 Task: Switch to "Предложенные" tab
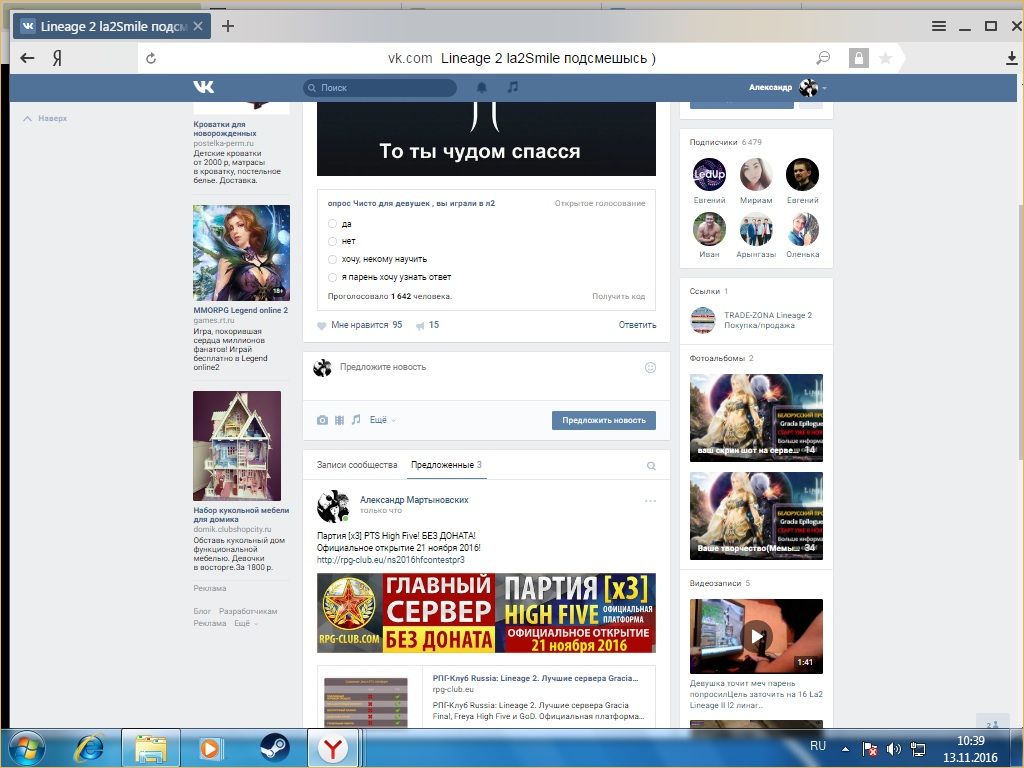(x=446, y=465)
